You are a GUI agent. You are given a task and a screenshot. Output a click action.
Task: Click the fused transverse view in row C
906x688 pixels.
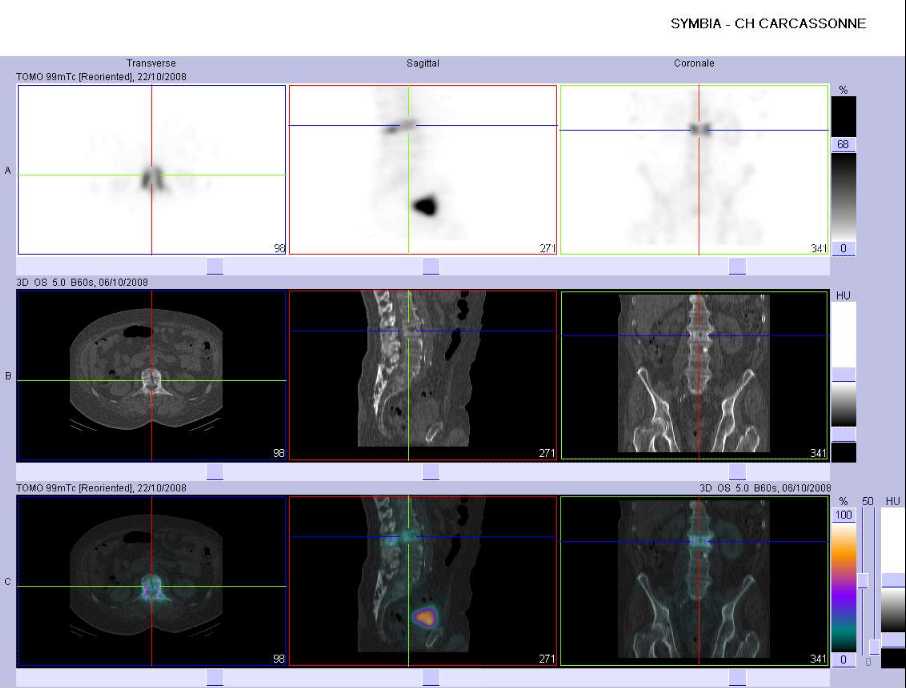[x=151, y=581]
